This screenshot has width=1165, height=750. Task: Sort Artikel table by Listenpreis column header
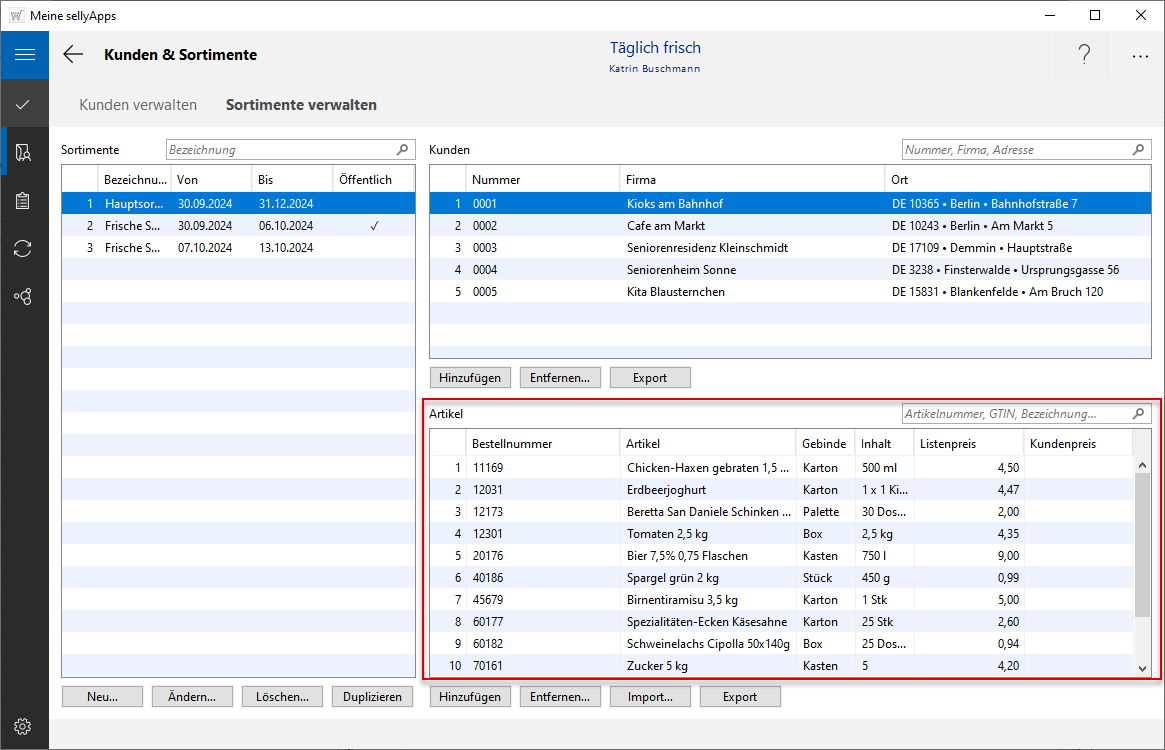pyautogui.click(x=968, y=444)
